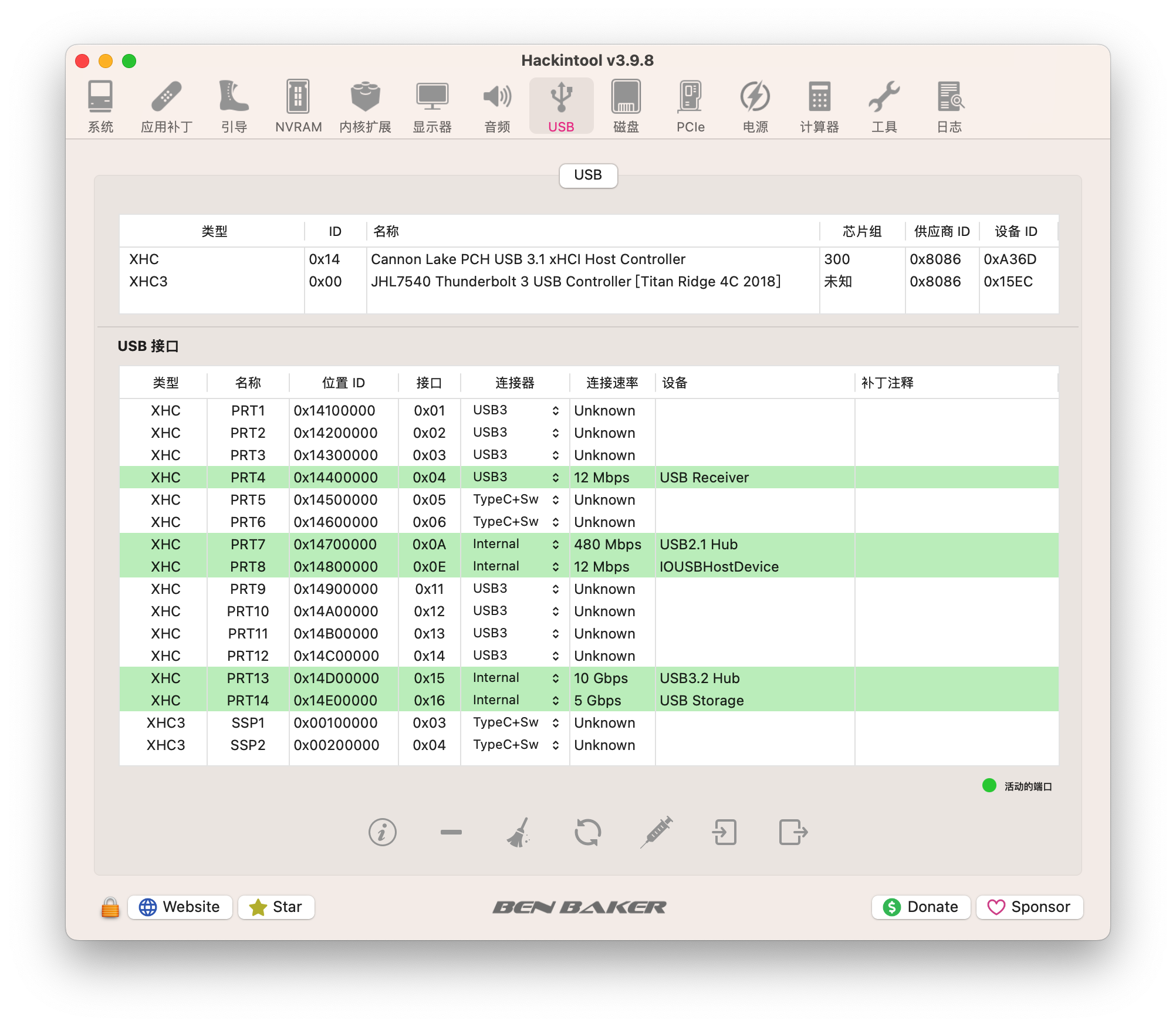Click the circular refresh arrows icon

[587, 832]
